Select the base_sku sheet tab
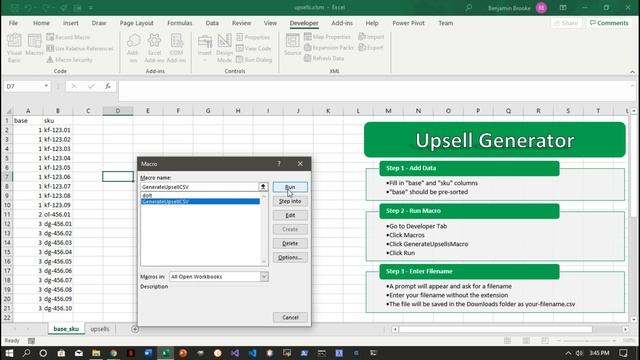 66,329
